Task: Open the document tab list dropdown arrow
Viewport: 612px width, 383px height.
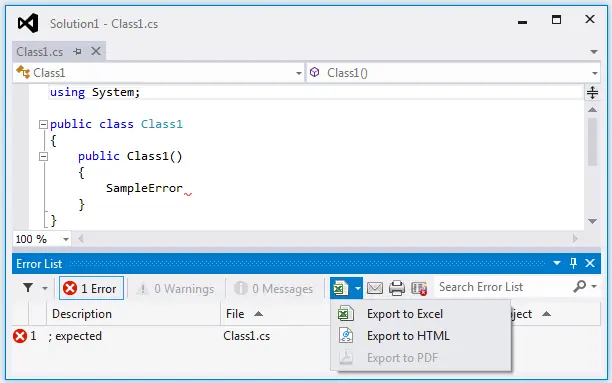Action: [x=594, y=52]
